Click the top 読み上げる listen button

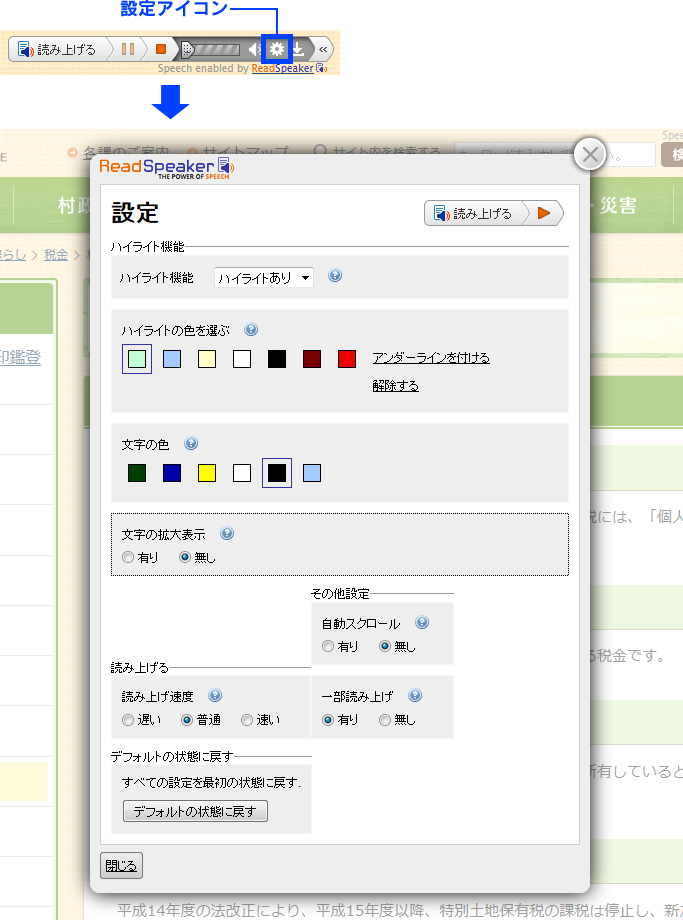tap(58, 49)
